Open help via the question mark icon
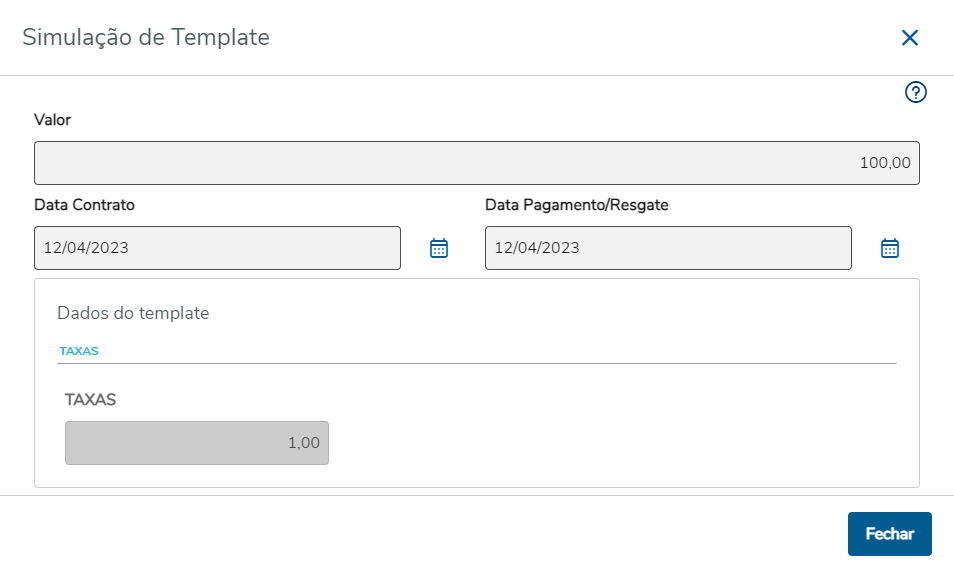This screenshot has width=954, height=572. (915, 93)
